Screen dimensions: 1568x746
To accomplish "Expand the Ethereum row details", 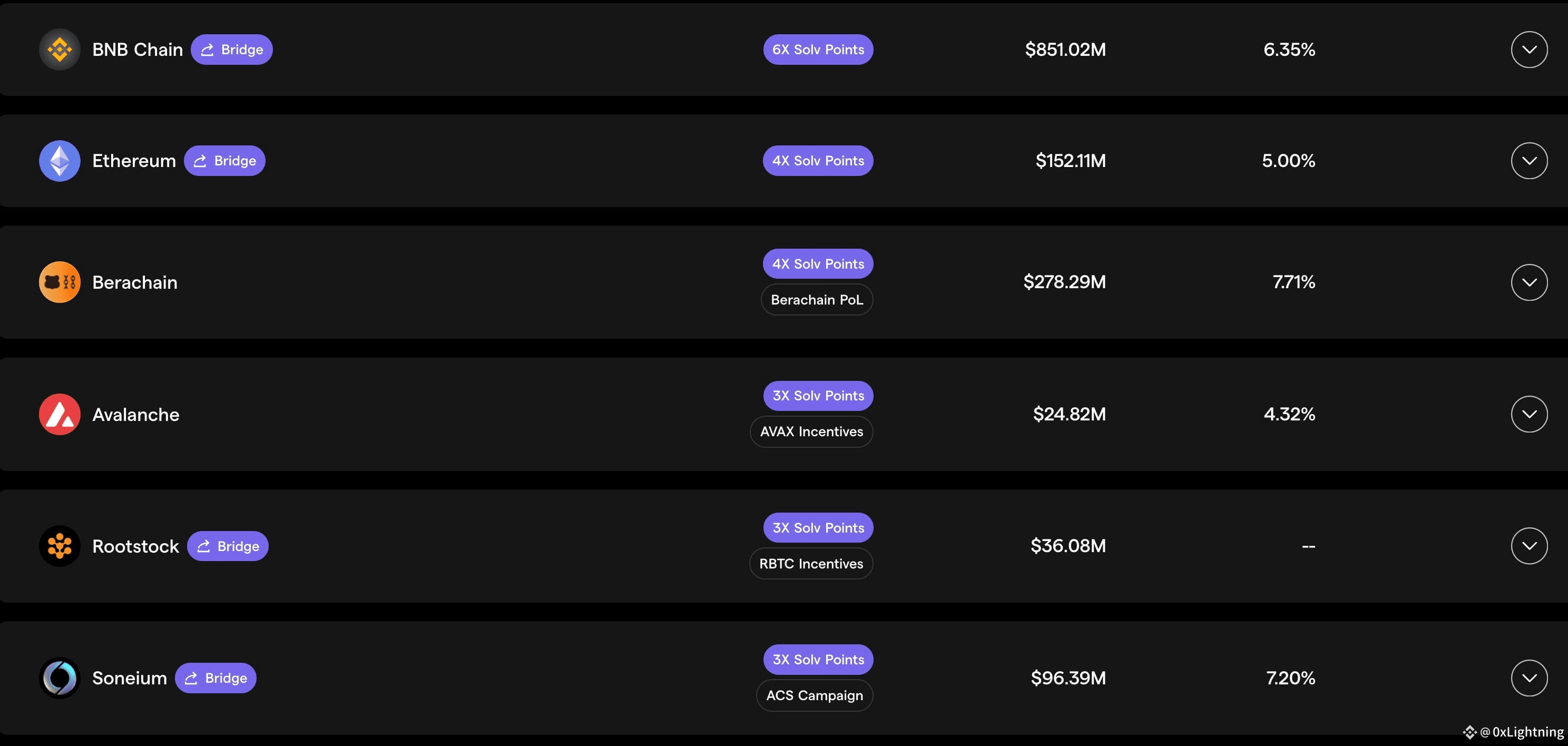I will click(1528, 161).
